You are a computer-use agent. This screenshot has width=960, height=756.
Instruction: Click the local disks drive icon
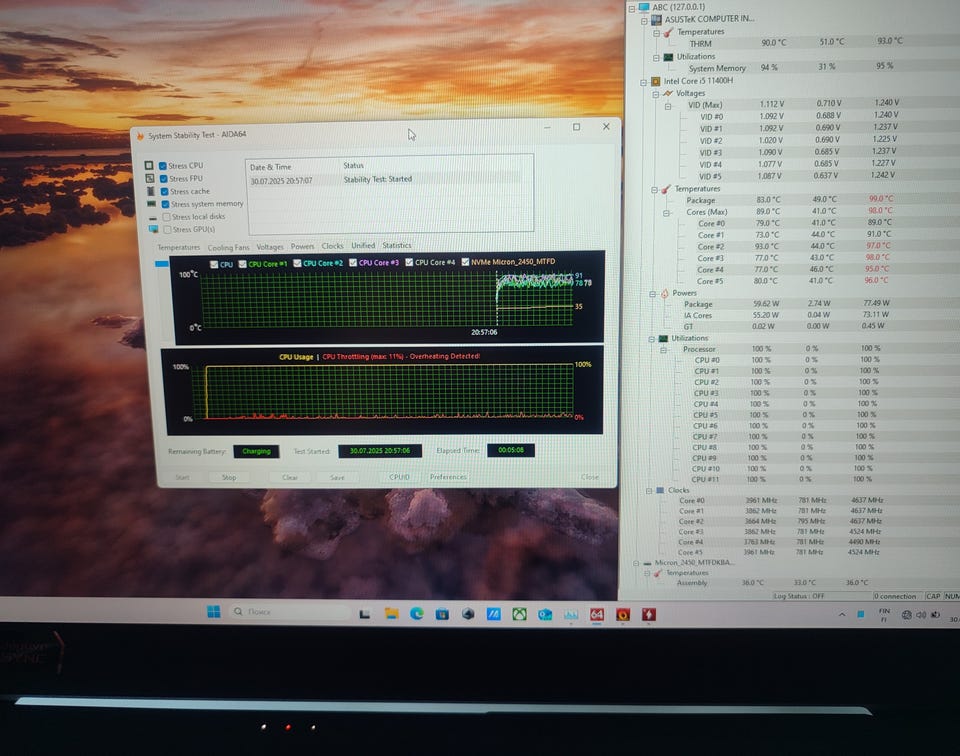pos(152,217)
